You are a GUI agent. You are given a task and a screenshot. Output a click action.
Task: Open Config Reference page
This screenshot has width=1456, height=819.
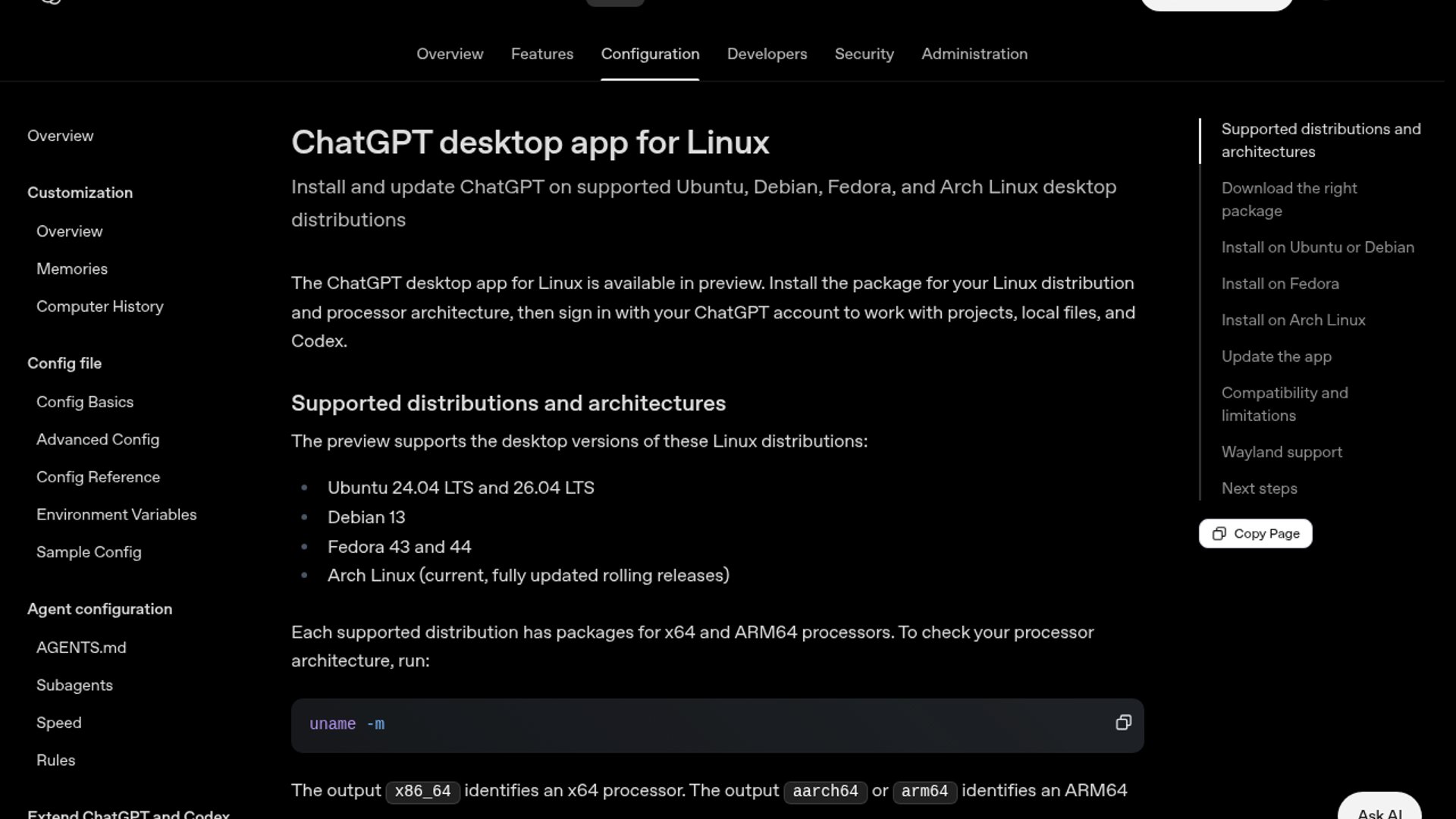tap(99, 477)
